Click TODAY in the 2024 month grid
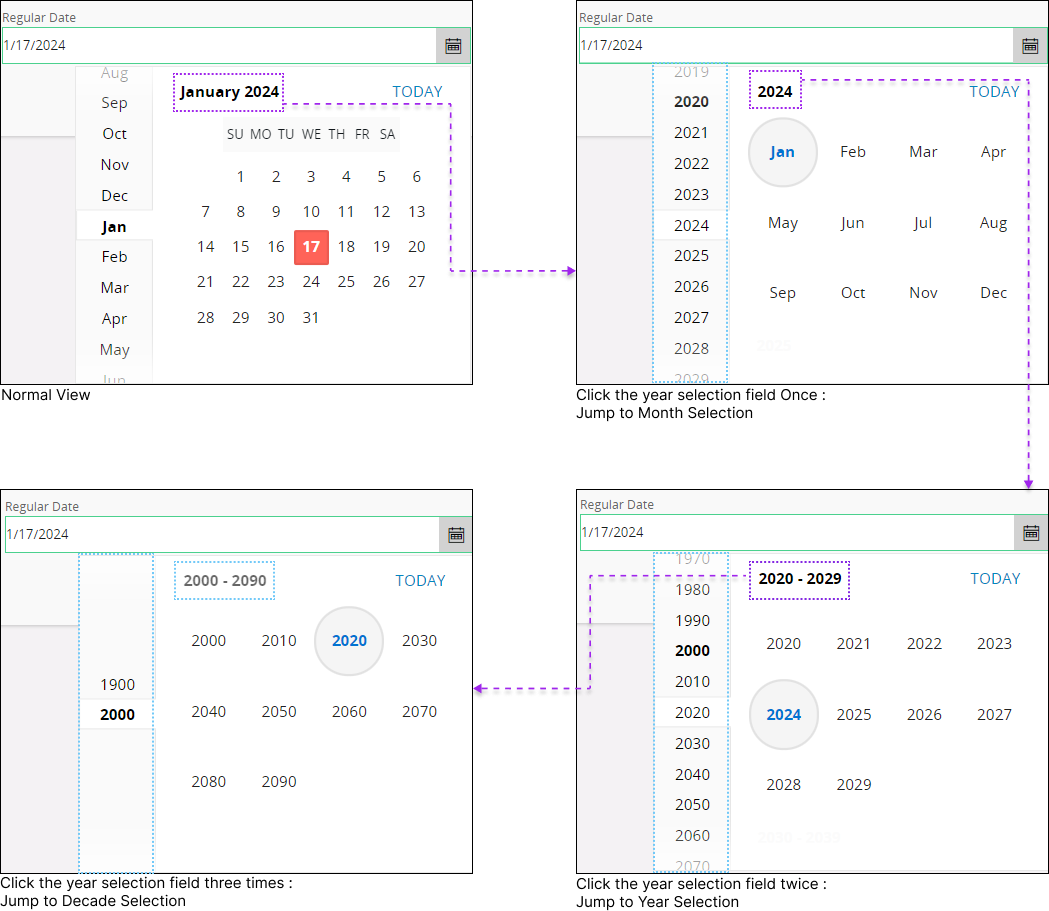1049x911 pixels. coord(994,91)
